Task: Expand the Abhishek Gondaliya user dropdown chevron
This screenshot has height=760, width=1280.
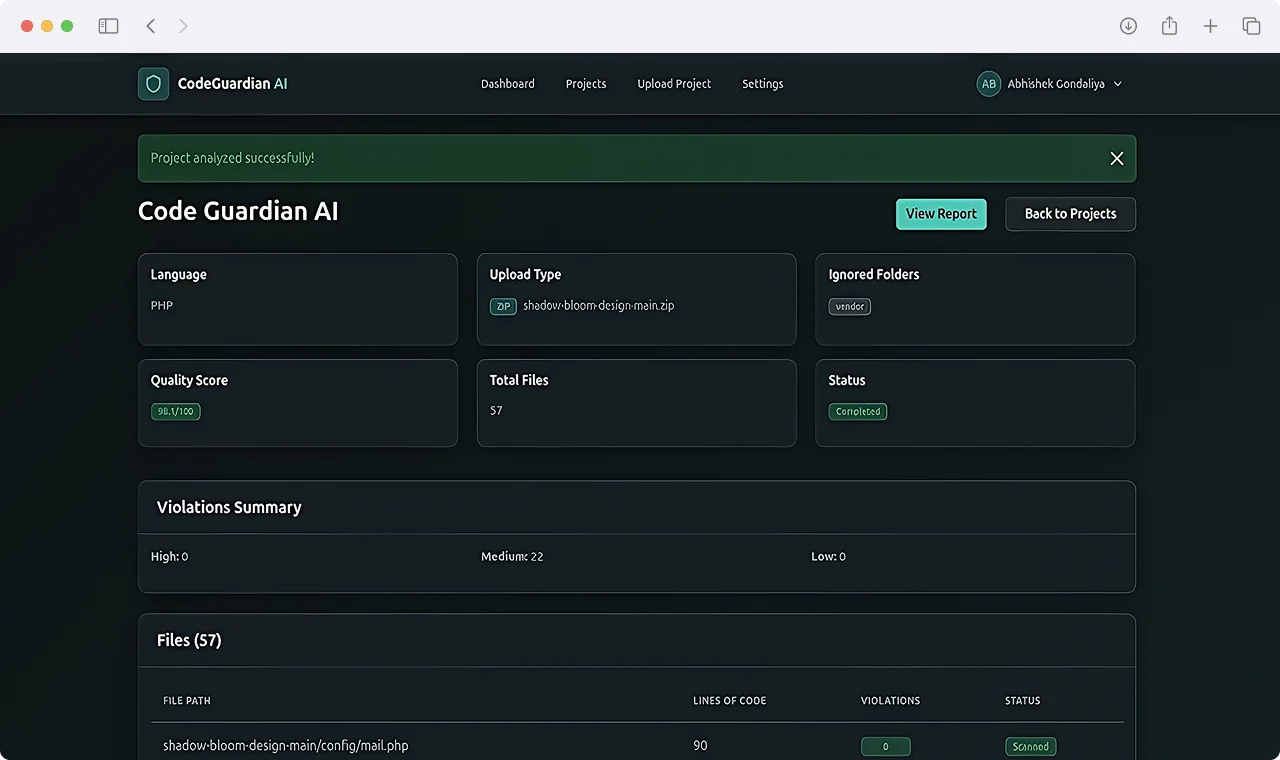Action: pos(1118,84)
